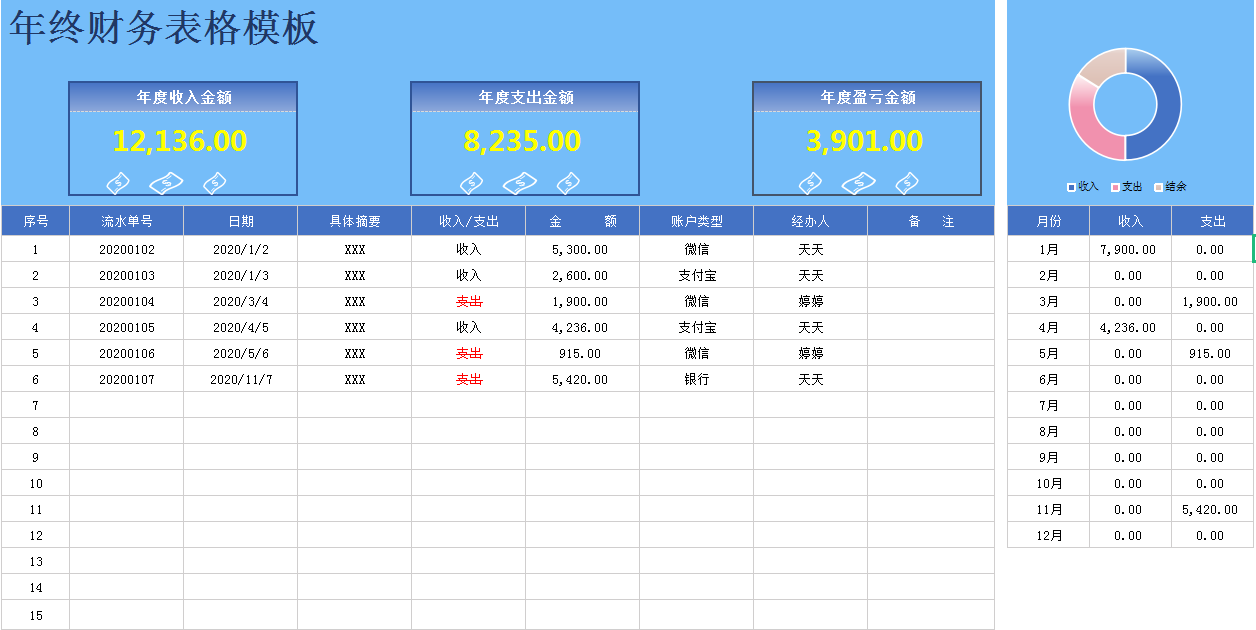Click the 915.00 expense cell for 5月
The height and width of the screenshot is (630, 1256).
pyautogui.click(x=1213, y=353)
